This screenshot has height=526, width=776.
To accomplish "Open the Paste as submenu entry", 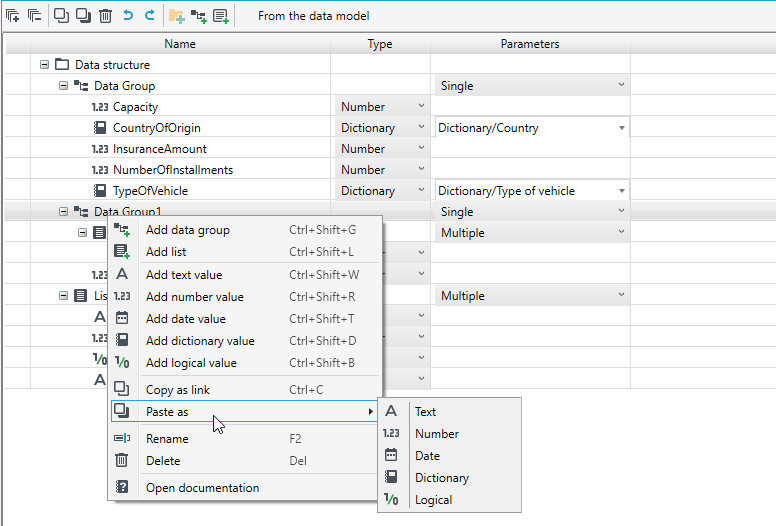I will click(244, 411).
